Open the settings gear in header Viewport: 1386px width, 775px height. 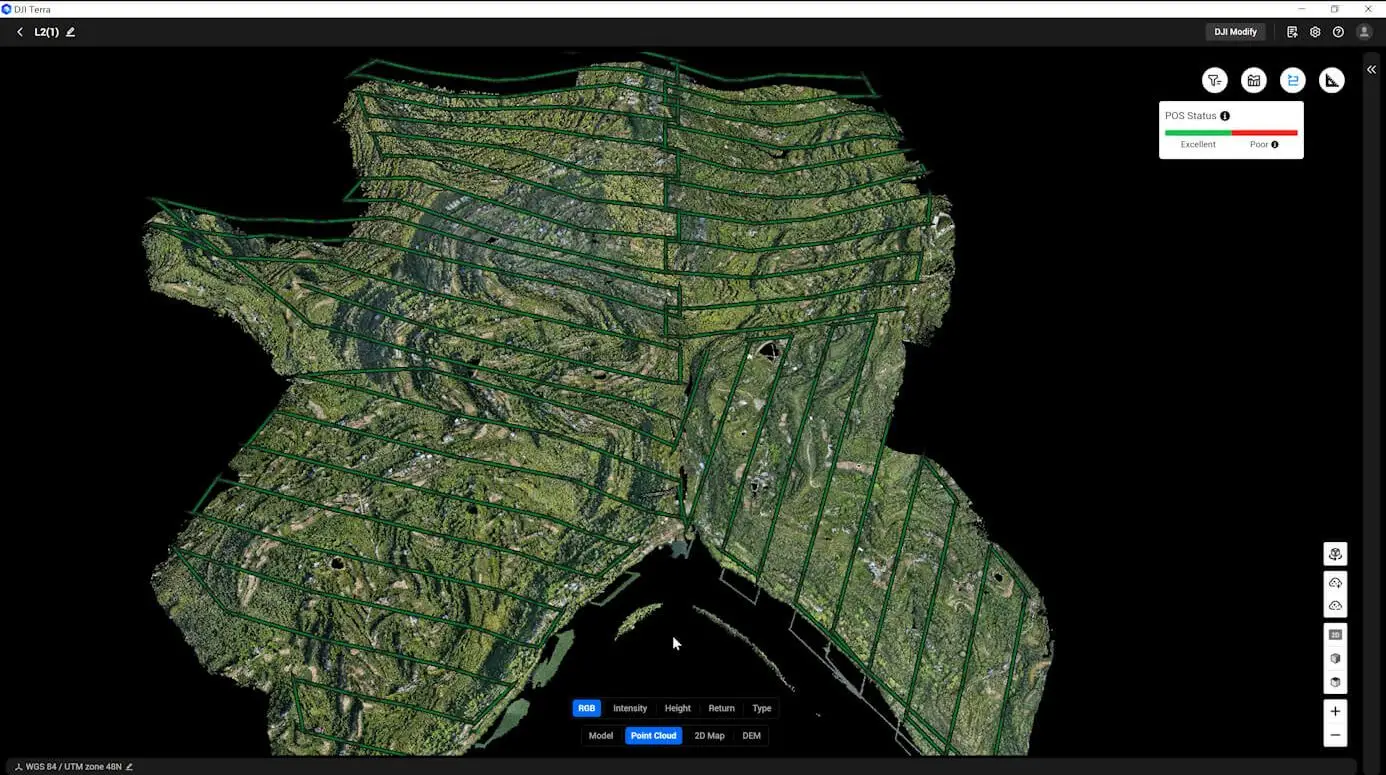coord(1315,32)
